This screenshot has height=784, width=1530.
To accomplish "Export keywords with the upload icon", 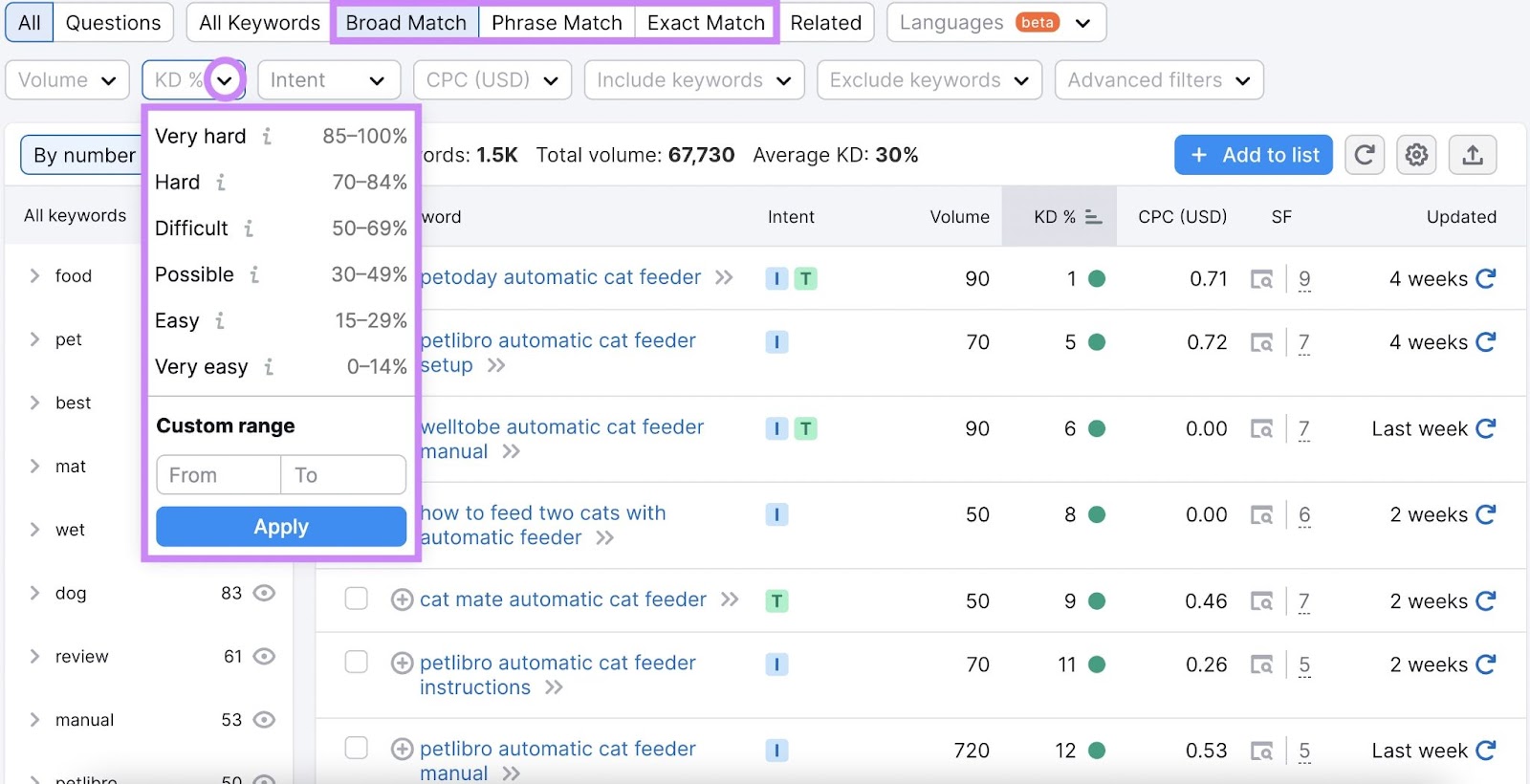I will click(1473, 155).
